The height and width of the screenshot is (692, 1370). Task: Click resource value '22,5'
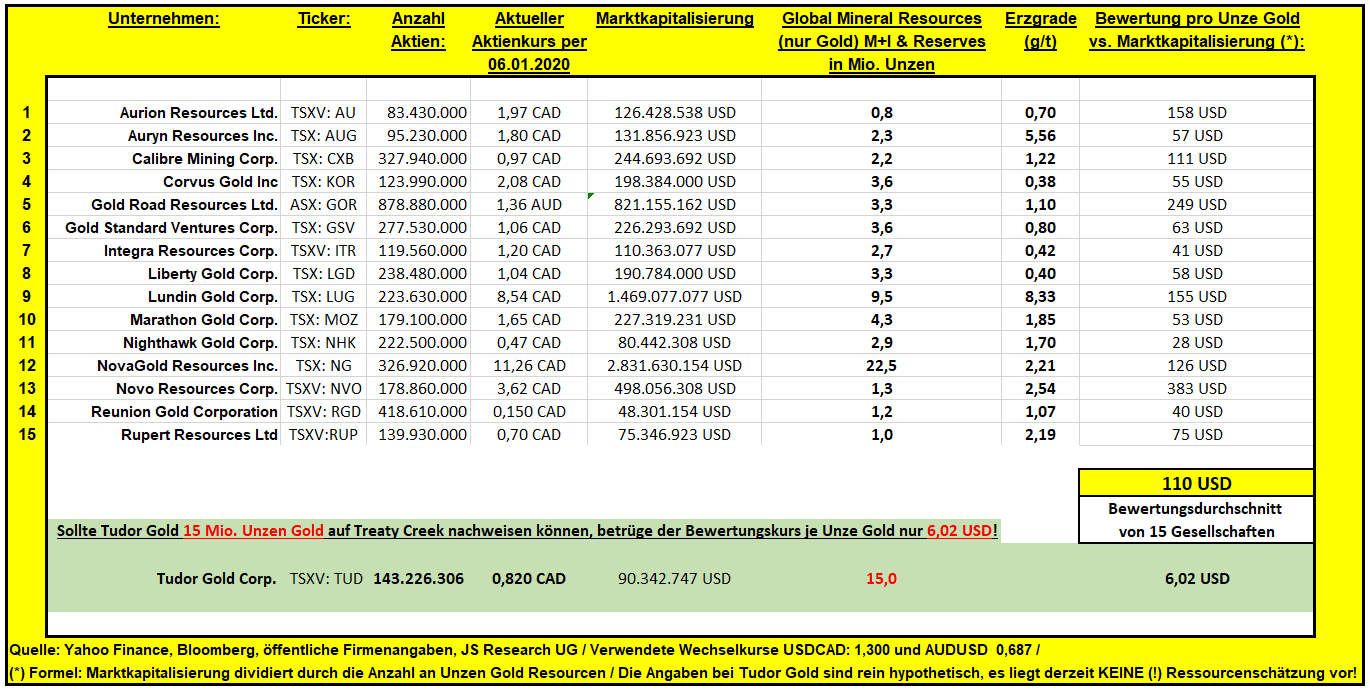[881, 366]
